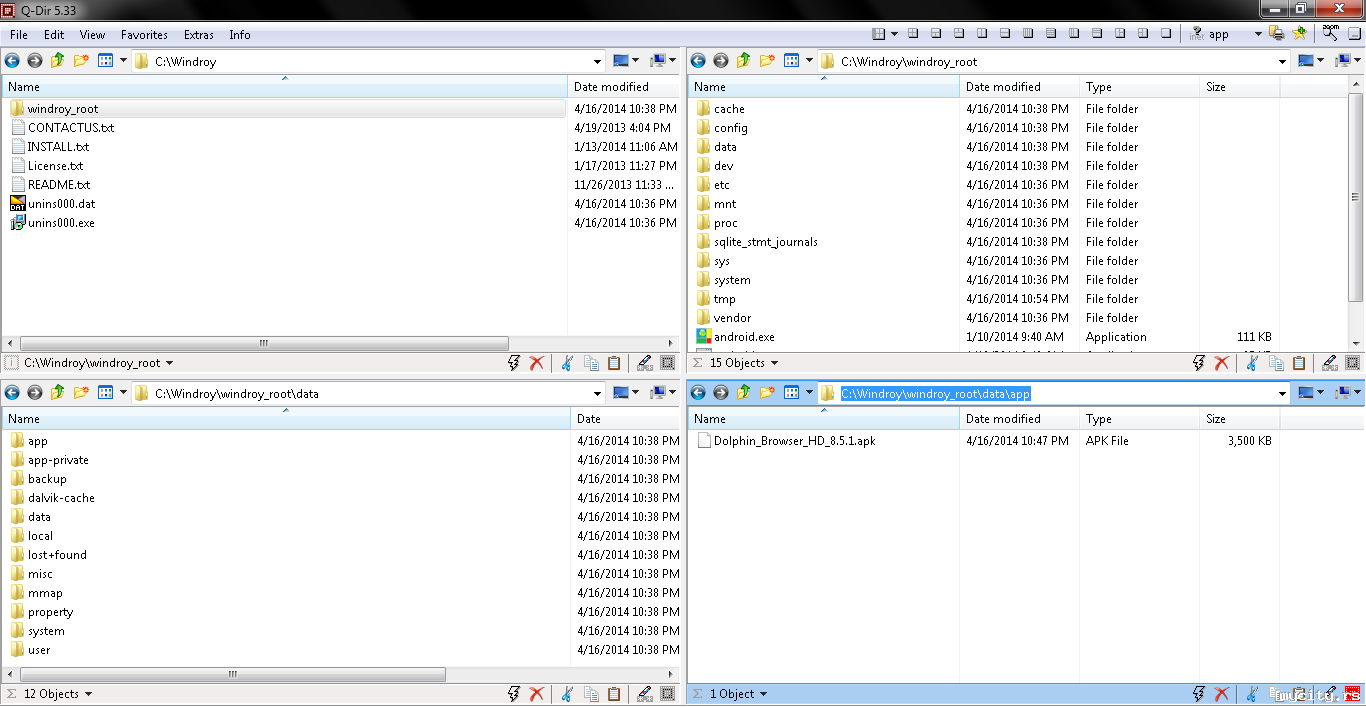
Task: Open the layout selector dropdown arrow in main toolbar
Action: point(894,34)
